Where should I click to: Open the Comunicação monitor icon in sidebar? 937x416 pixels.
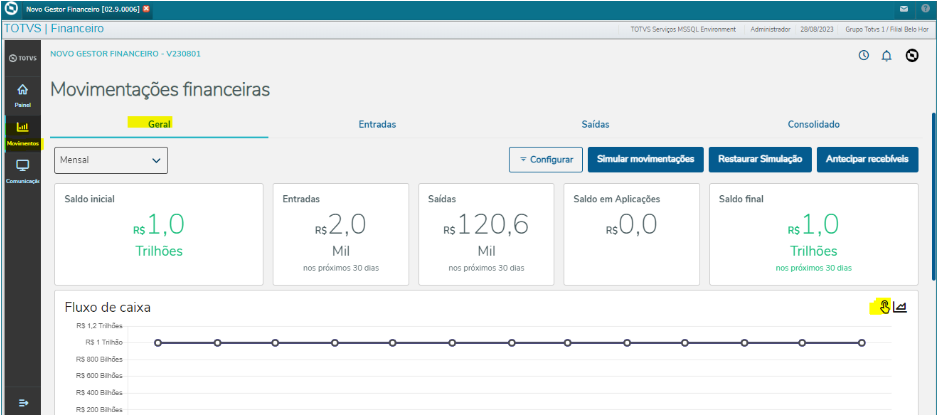(22, 165)
